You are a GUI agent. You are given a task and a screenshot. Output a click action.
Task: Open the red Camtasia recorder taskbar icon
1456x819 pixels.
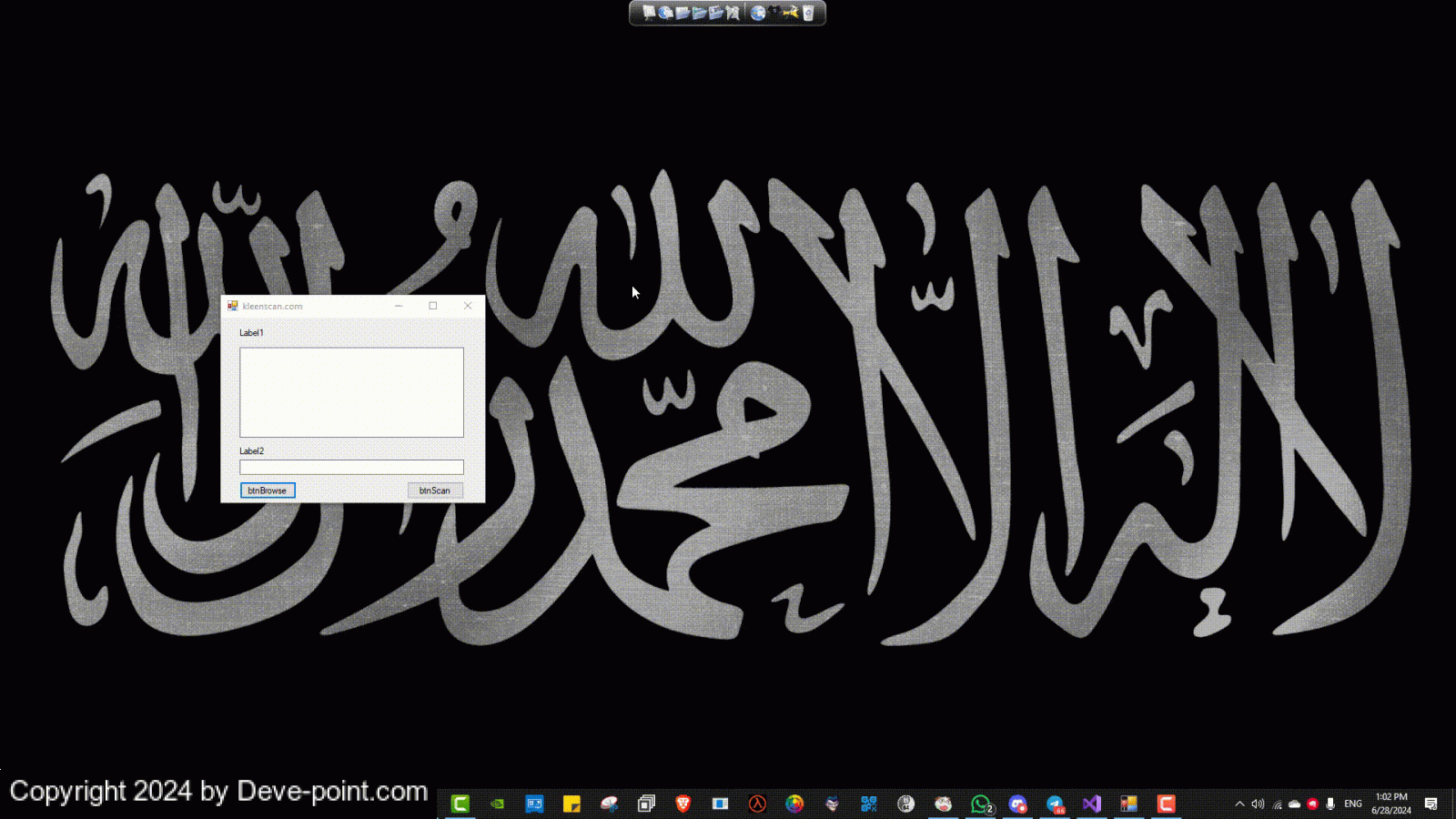point(1166,804)
